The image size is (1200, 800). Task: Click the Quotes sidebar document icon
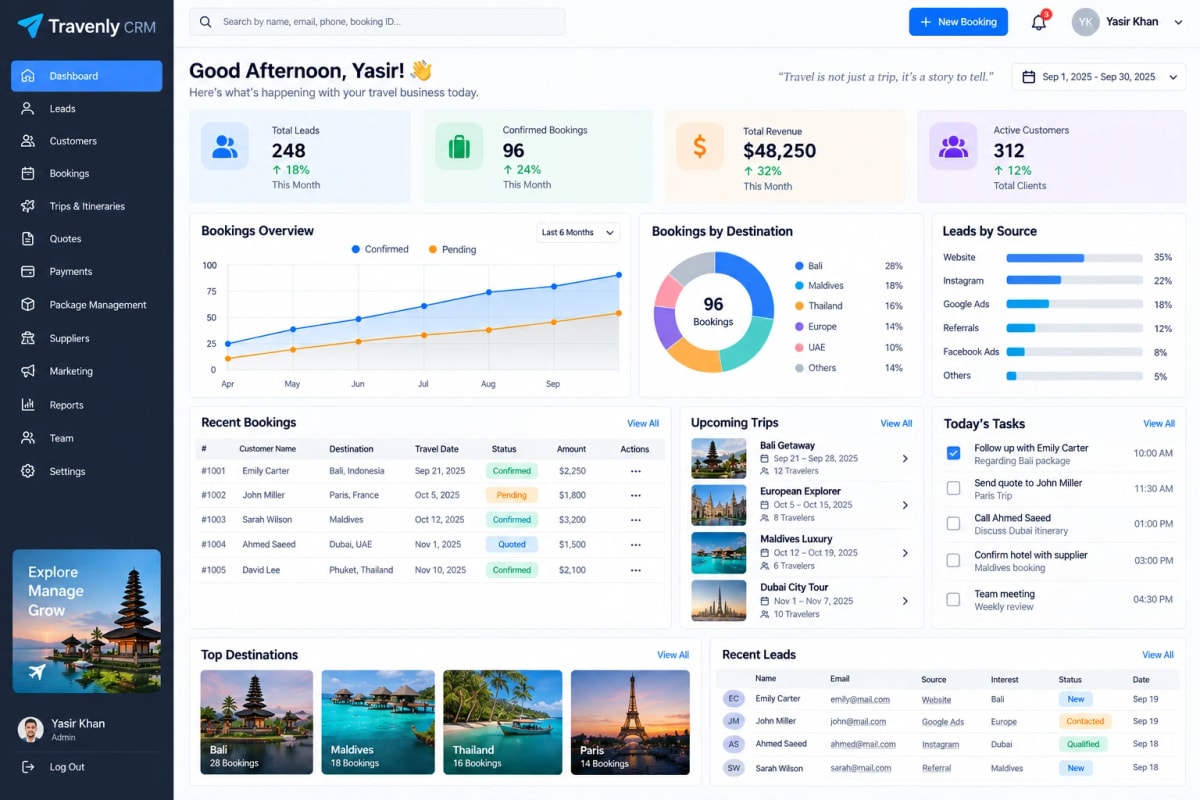point(28,239)
